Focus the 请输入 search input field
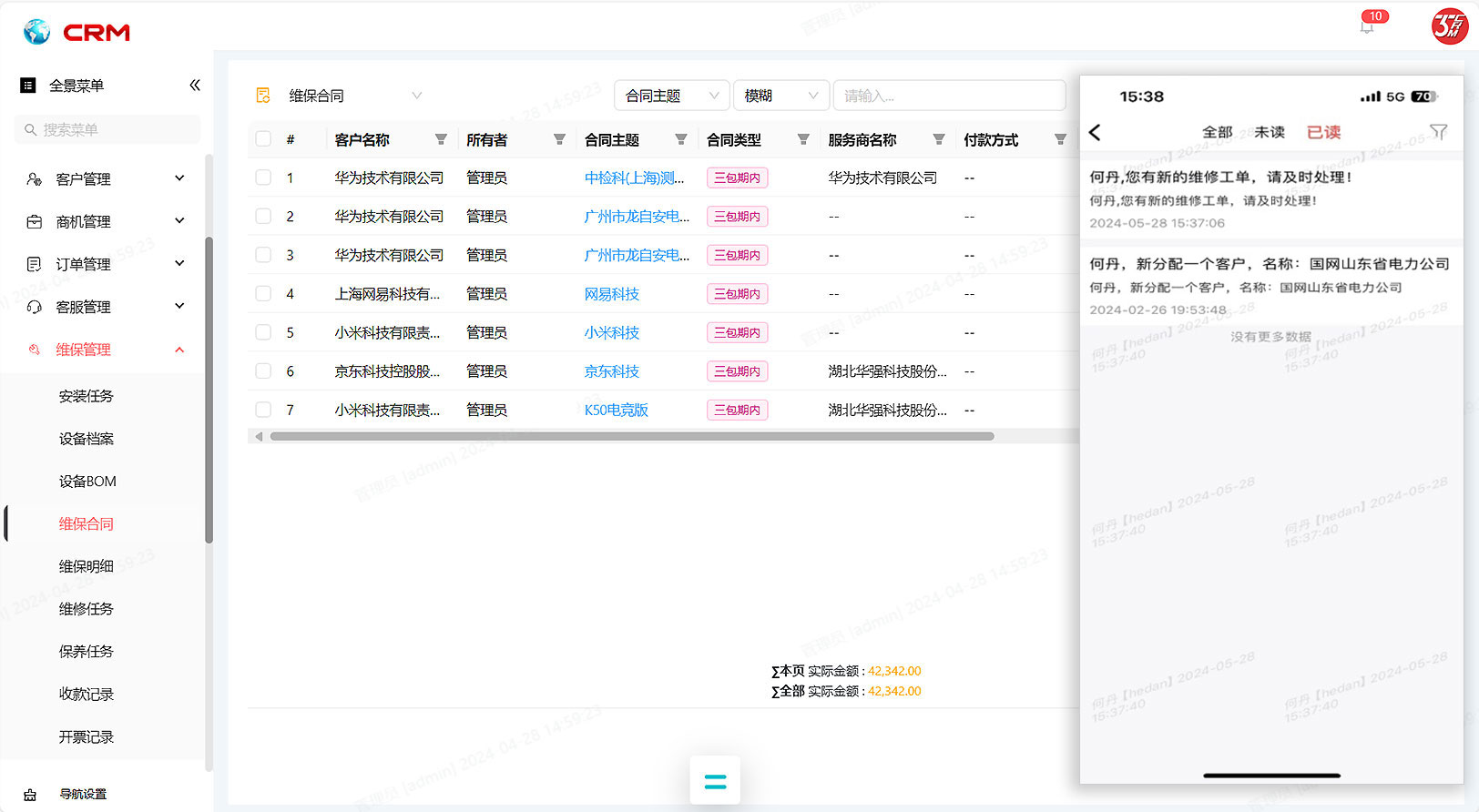The image size is (1479, 812). click(x=949, y=96)
